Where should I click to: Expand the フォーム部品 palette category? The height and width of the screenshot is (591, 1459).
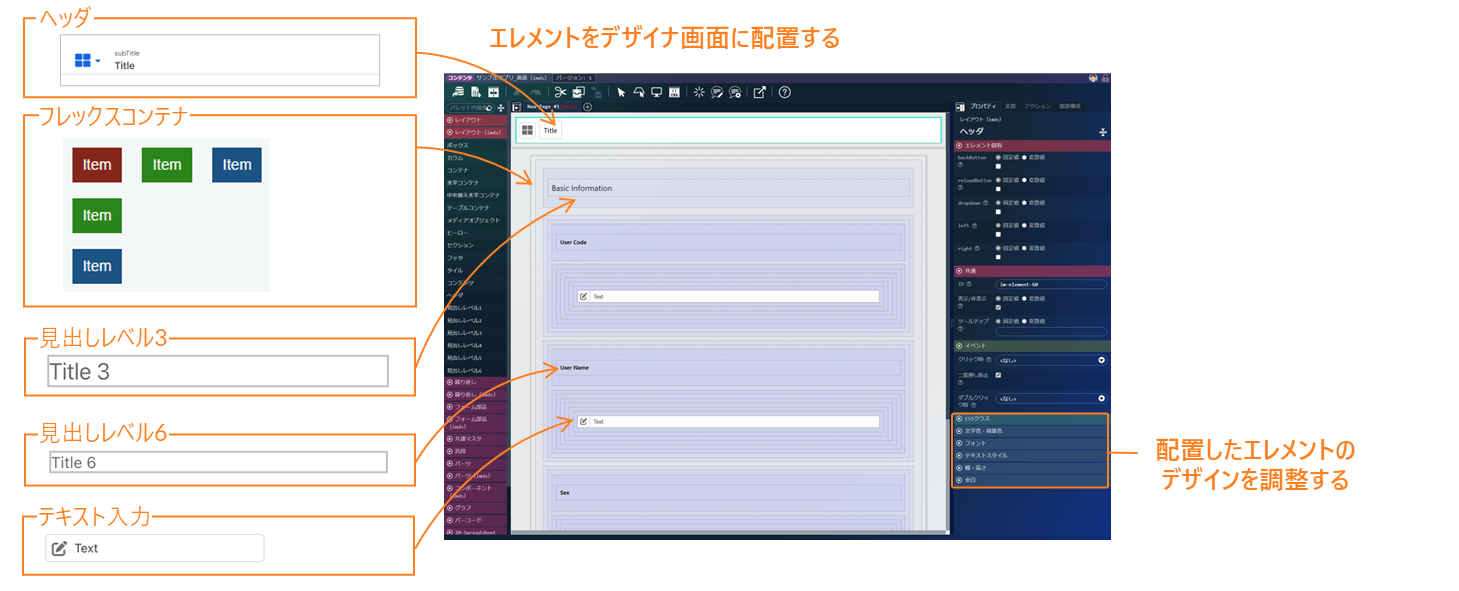477,407
